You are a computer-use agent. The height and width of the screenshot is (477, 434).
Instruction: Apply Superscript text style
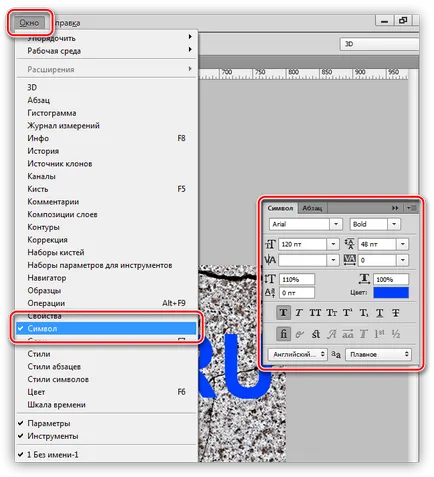pyautogui.click(x=347, y=313)
